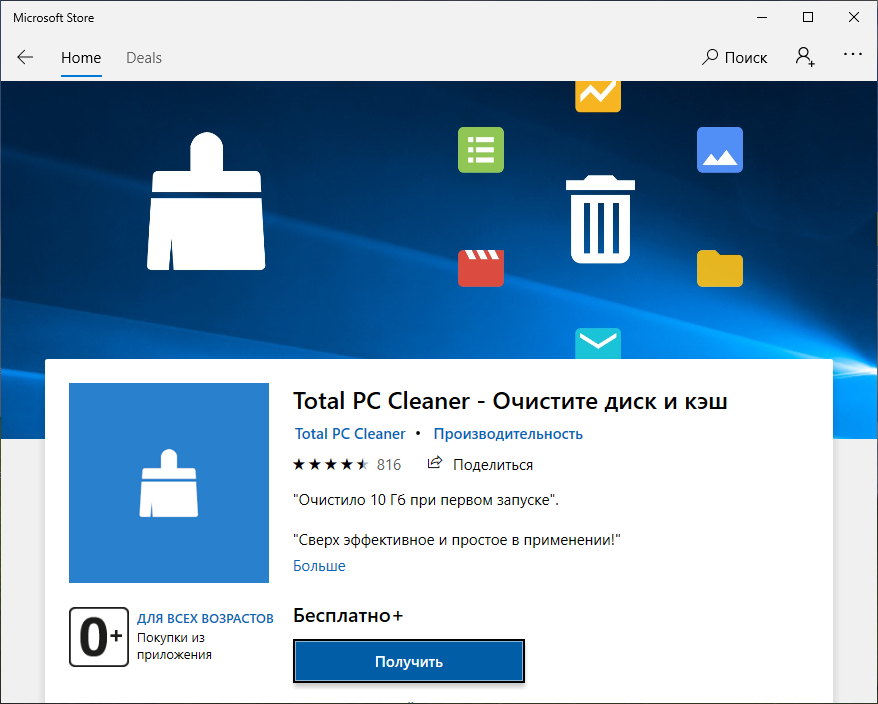Click the Бесплатно+ price text
The width and height of the screenshot is (878, 704).
tap(348, 616)
